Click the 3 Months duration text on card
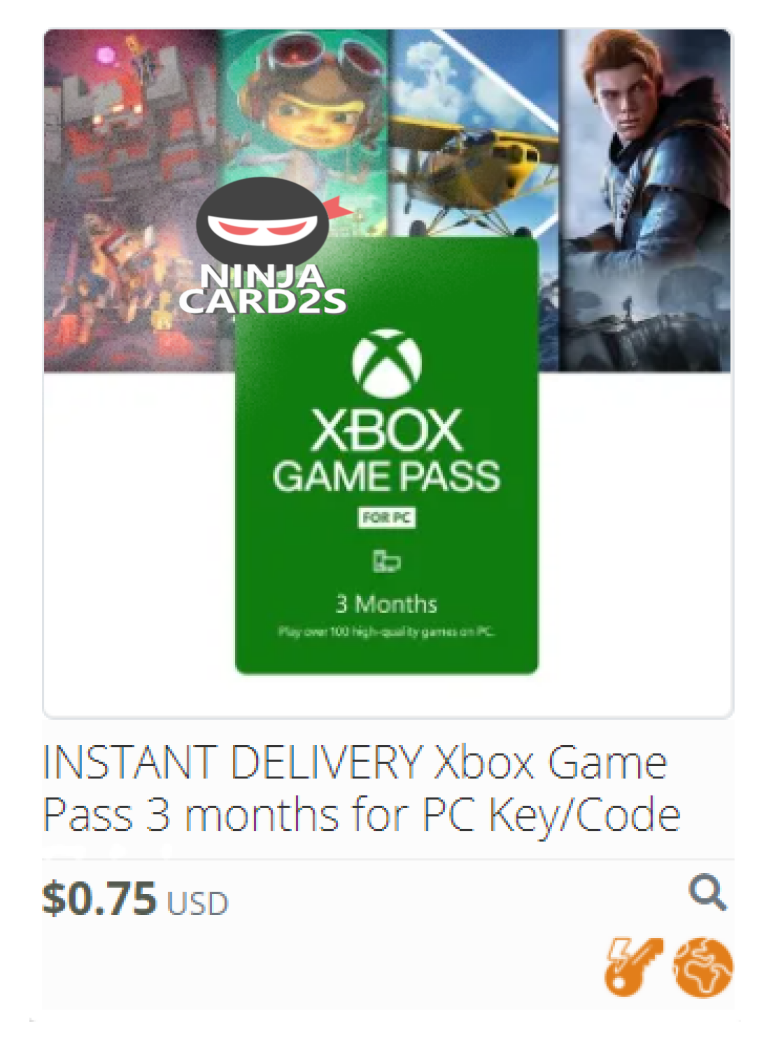 click(x=386, y=603)
